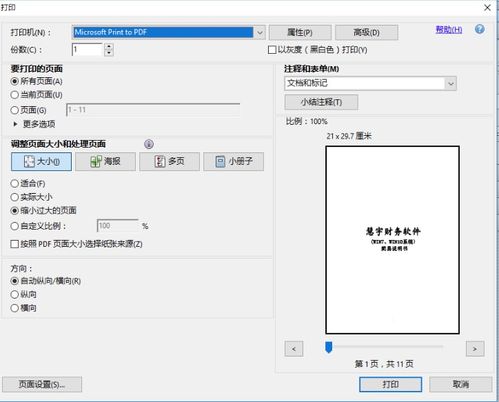Image resolution: width=499 pixels, height=402 pixels.
Task: Click the document preview thumbnail
Action: pyautogui.click(x=393, y=240)
